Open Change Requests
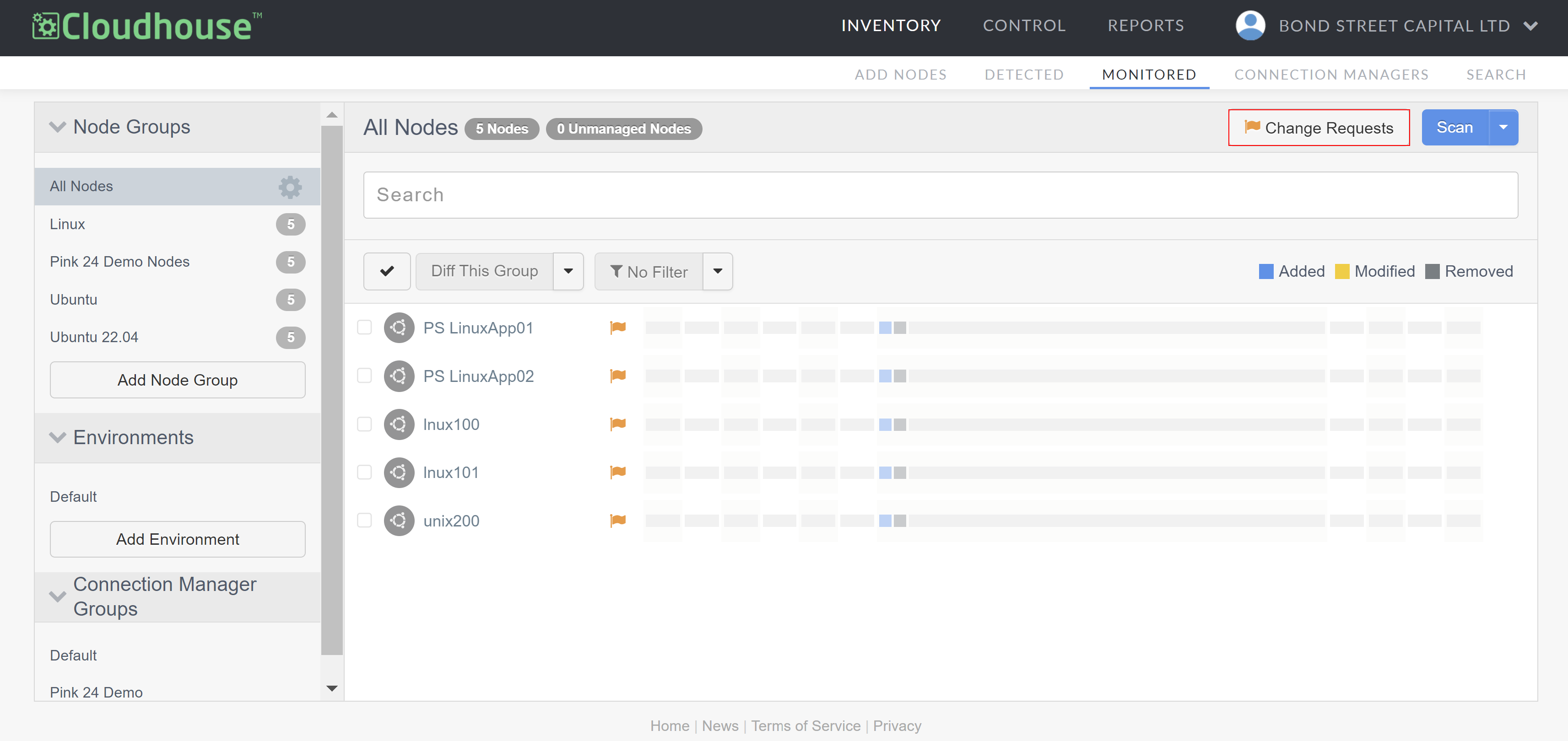 [x=1319, y=128]
